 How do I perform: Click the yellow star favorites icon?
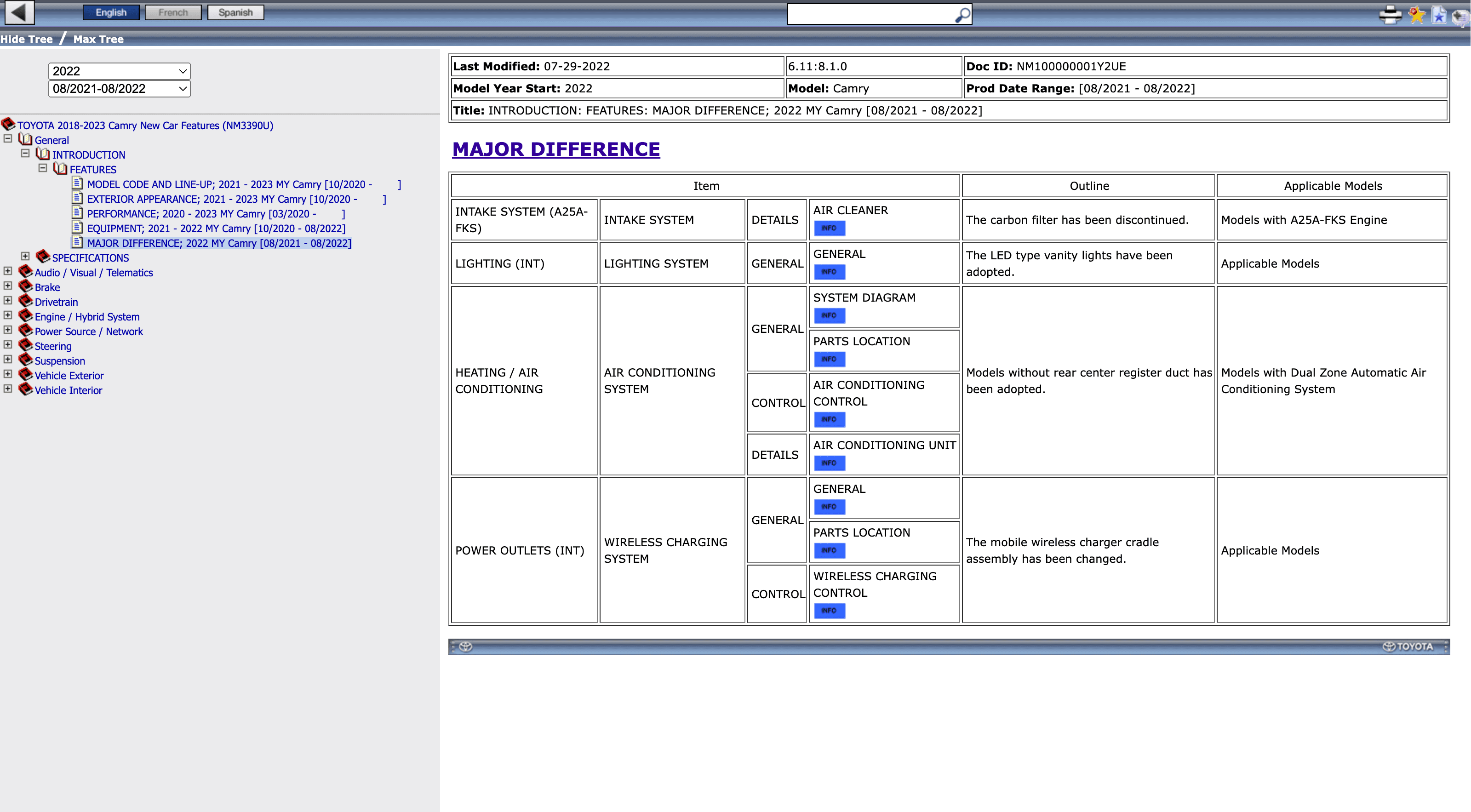click(x=1417, y=14)
